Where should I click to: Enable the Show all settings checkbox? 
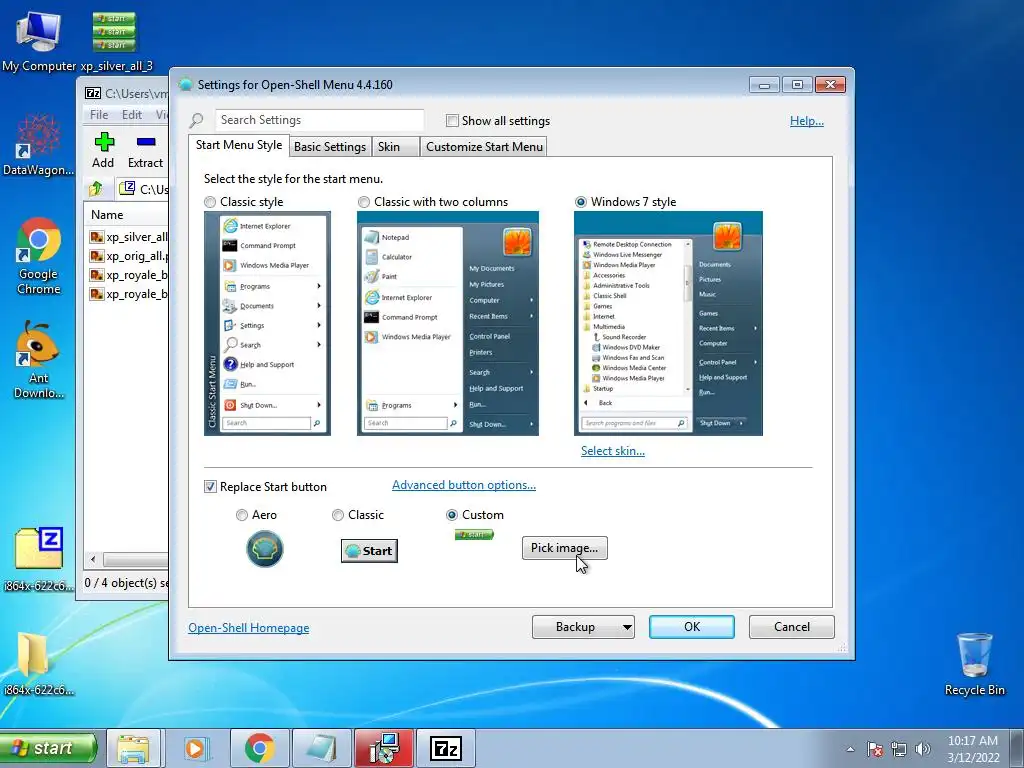452,121
